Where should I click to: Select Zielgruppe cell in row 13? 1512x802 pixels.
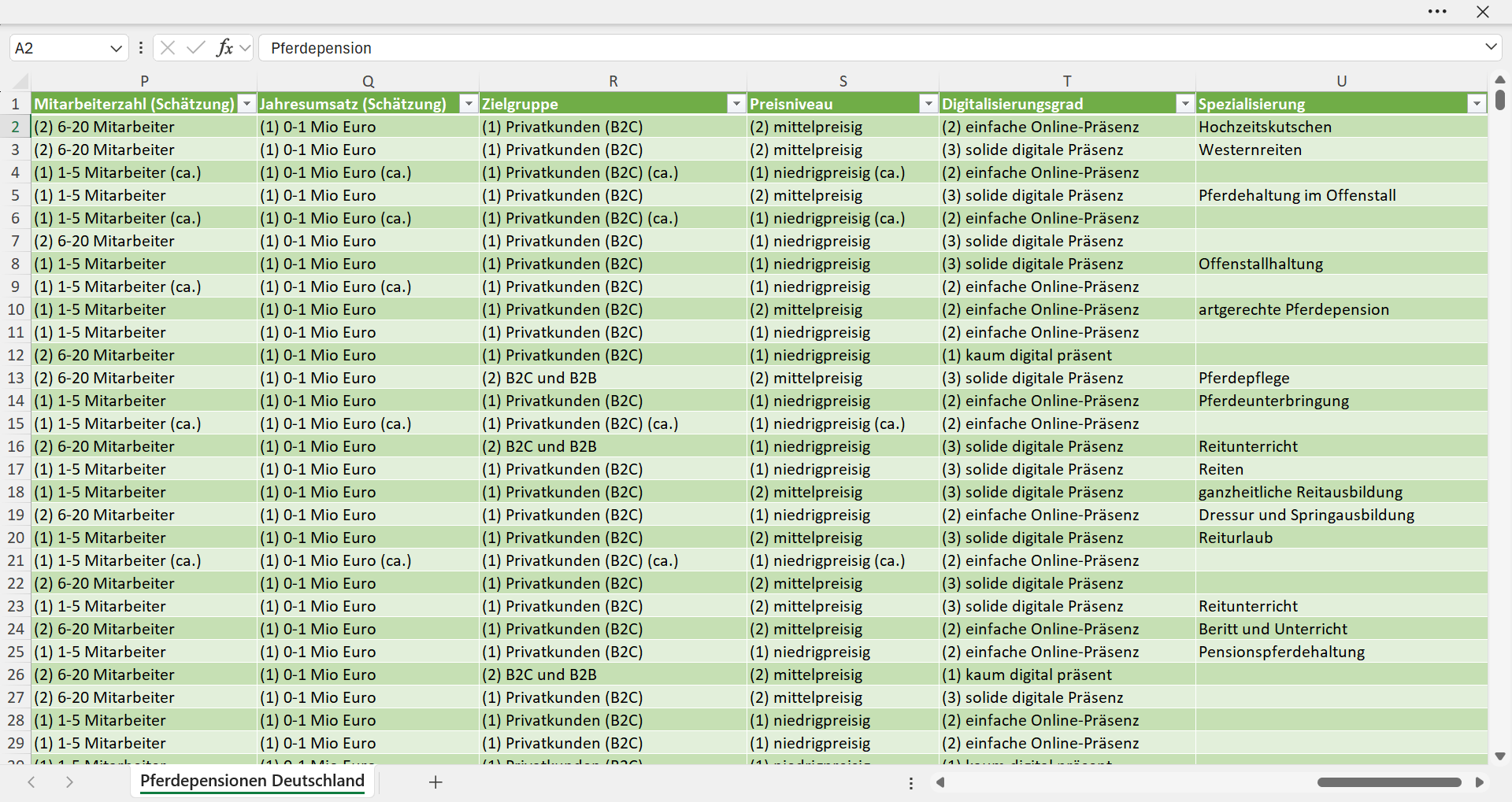(x=613, y=378)
